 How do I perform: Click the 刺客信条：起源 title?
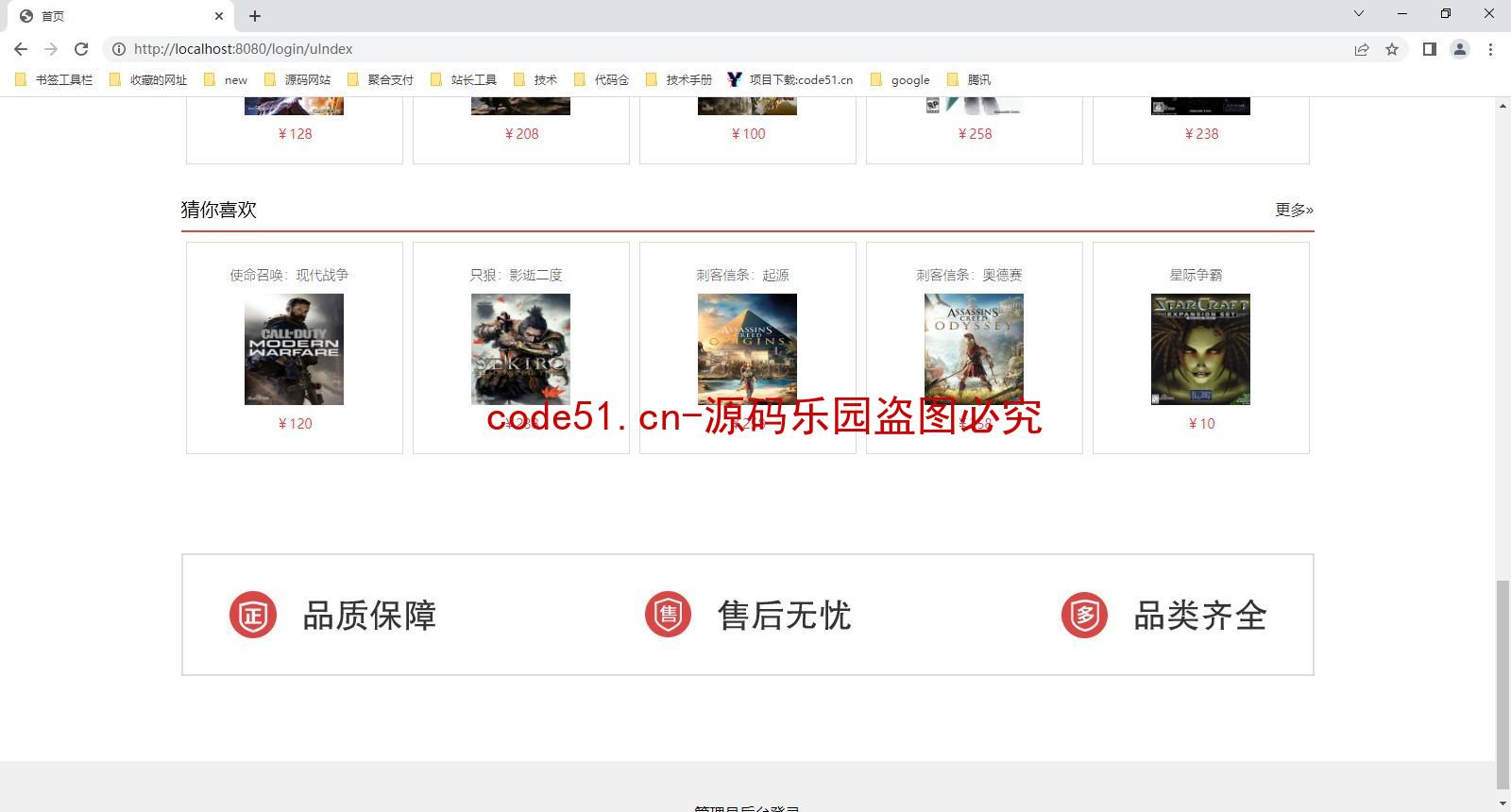[x=742, y=275]
